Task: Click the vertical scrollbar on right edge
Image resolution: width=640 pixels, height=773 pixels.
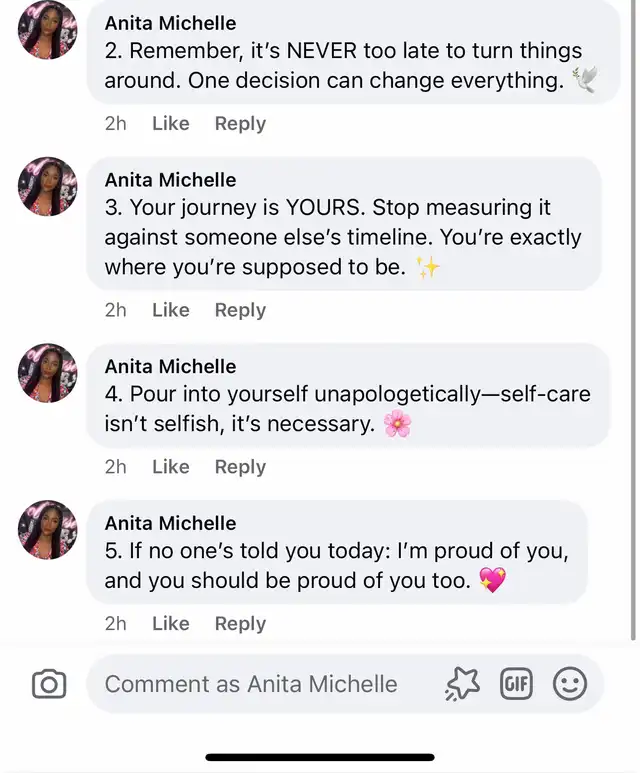Action: [633, 320]
